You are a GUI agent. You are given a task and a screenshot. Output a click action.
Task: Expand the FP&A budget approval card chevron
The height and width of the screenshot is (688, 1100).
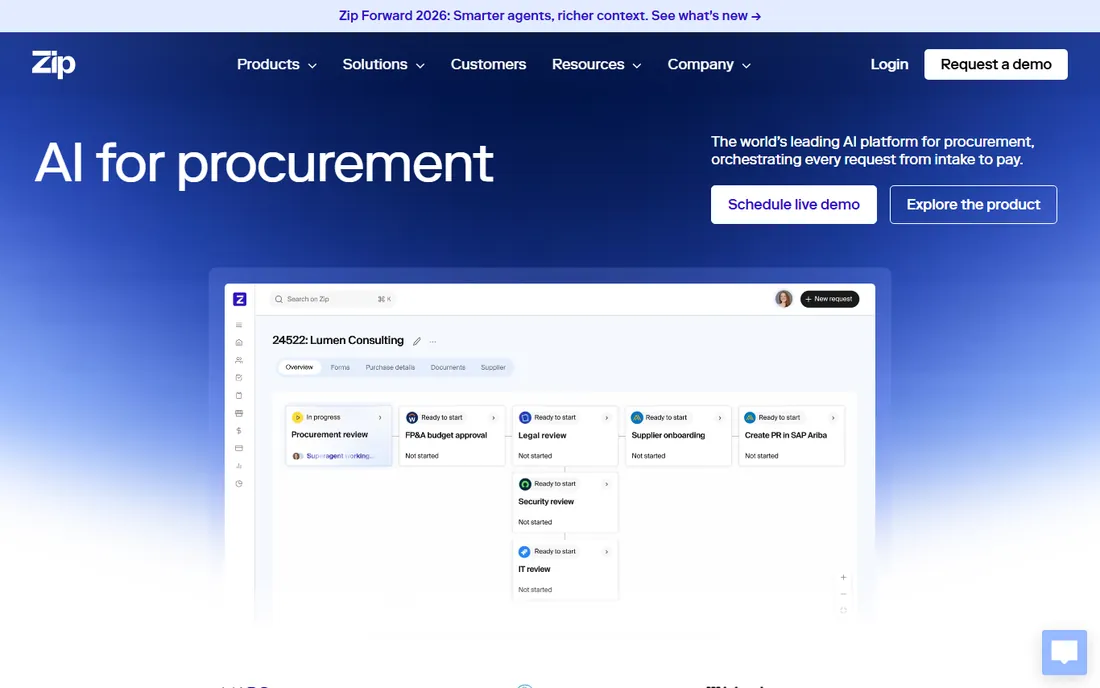click(x=493, y=418)
